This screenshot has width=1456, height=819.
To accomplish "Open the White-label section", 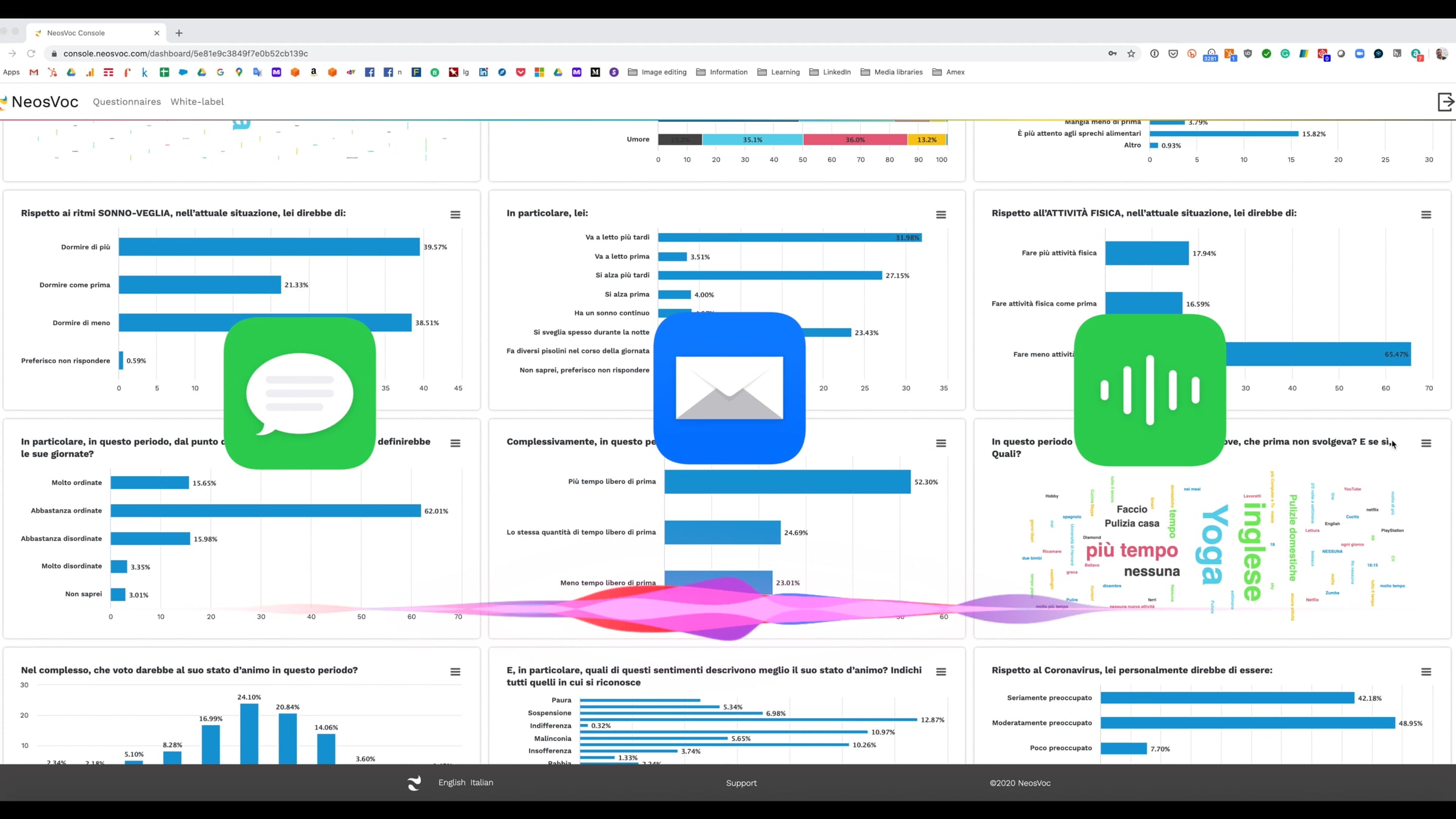I will coord(197,102).
